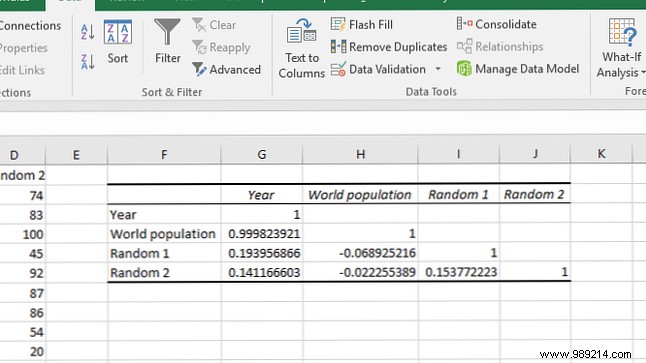
Task: Select column H header
Action: (360, 155)
